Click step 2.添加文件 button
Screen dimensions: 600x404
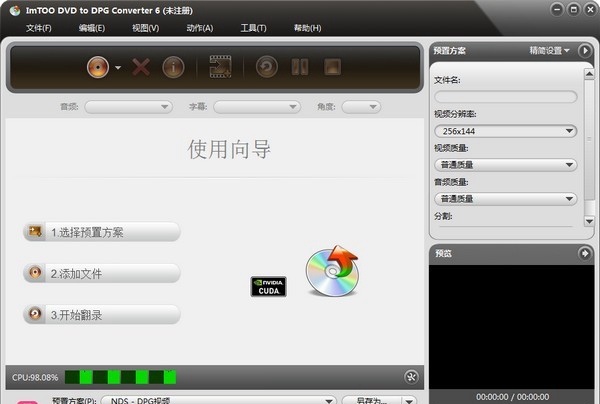tap(102, 273)
